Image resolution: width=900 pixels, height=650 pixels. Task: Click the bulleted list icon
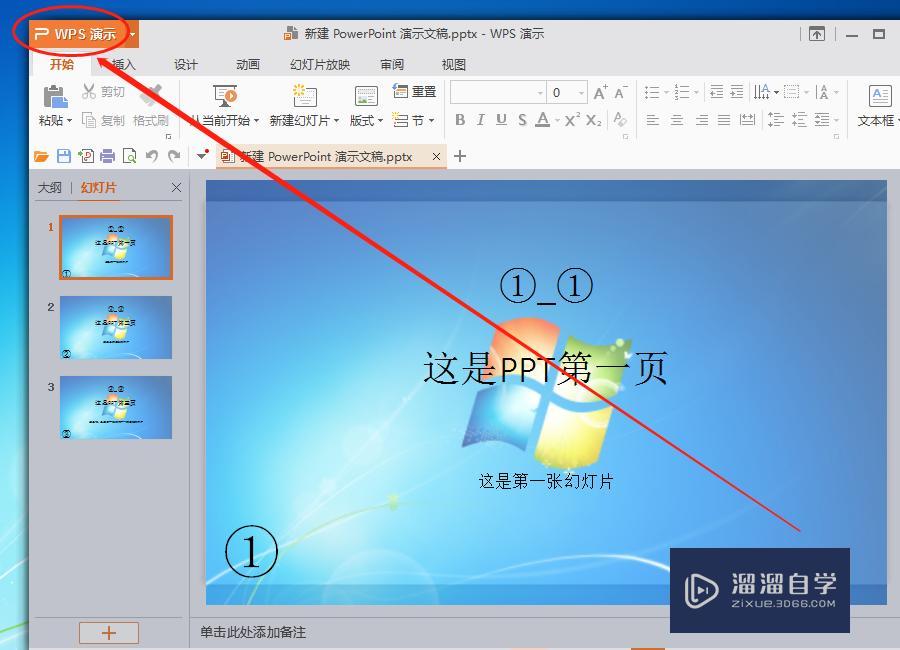click(652, 92)
